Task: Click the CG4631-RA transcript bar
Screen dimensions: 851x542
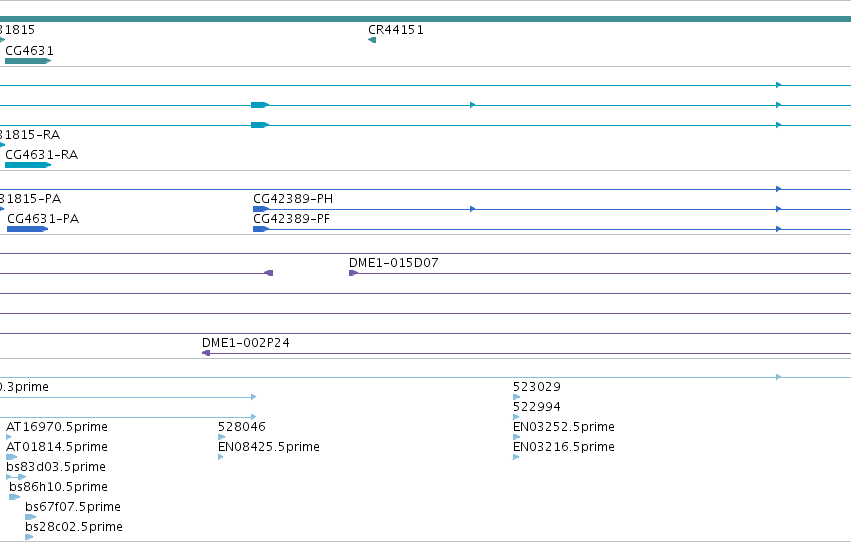Action: click(28, 165)
